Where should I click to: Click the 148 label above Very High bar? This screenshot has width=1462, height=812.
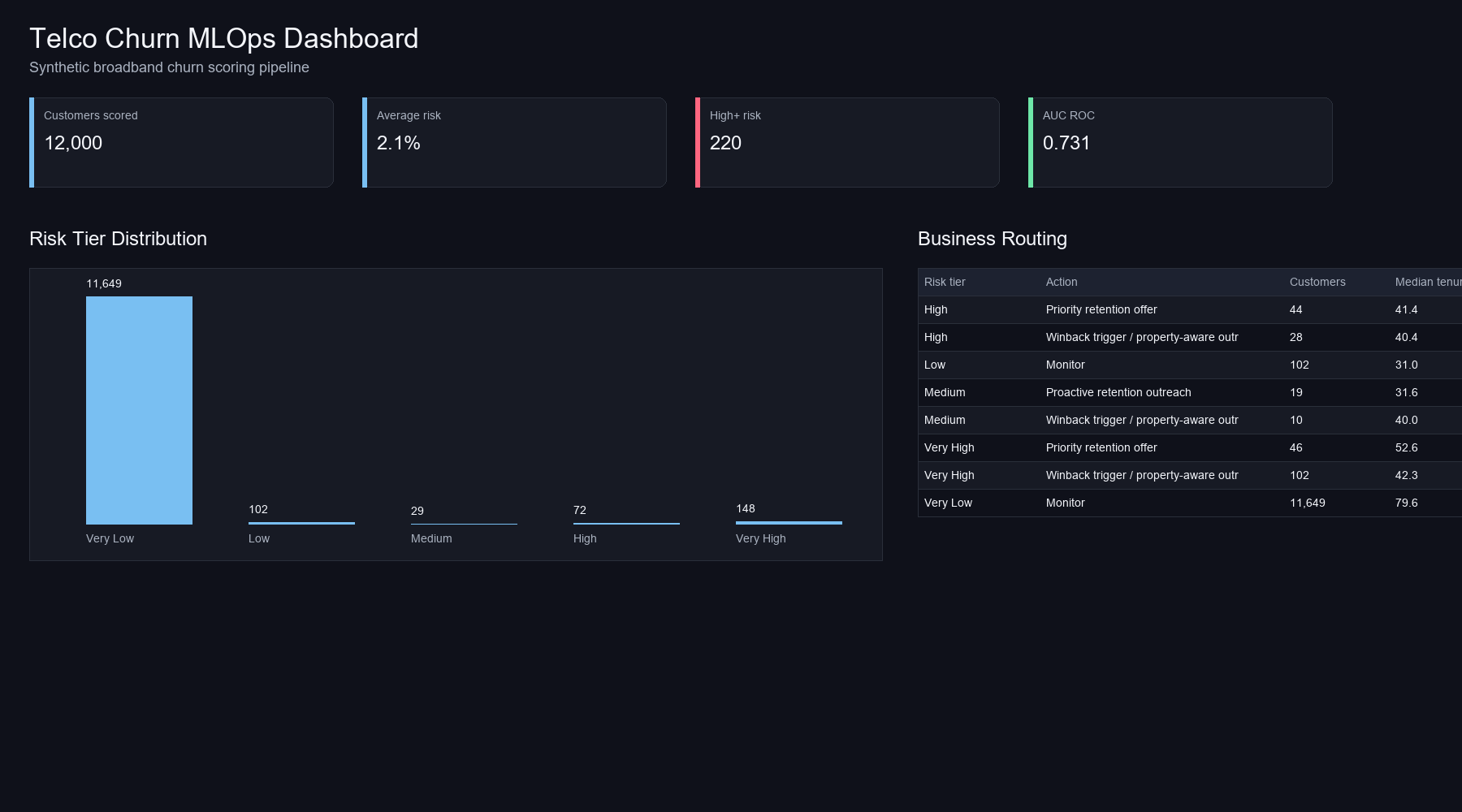(746, 508)
